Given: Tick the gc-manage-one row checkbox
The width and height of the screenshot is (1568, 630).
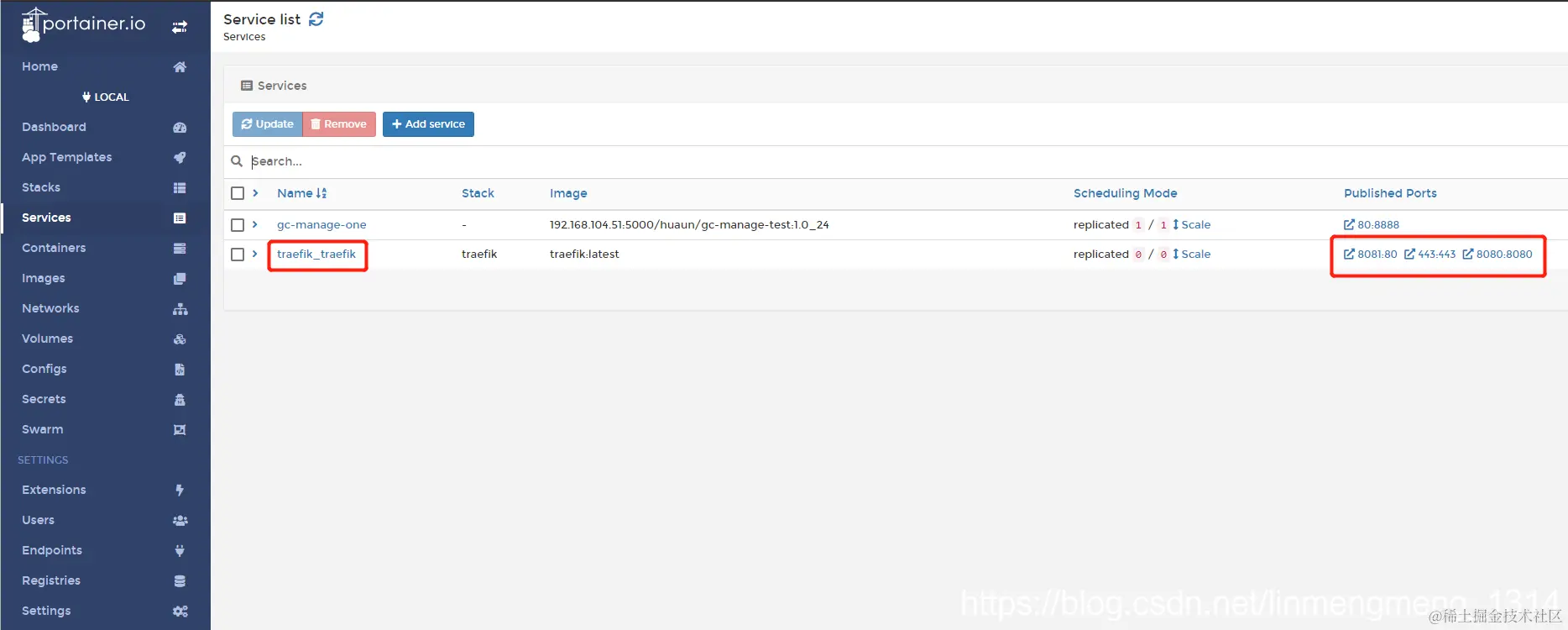Looking at the screenshot, I should tap(238, 225).
